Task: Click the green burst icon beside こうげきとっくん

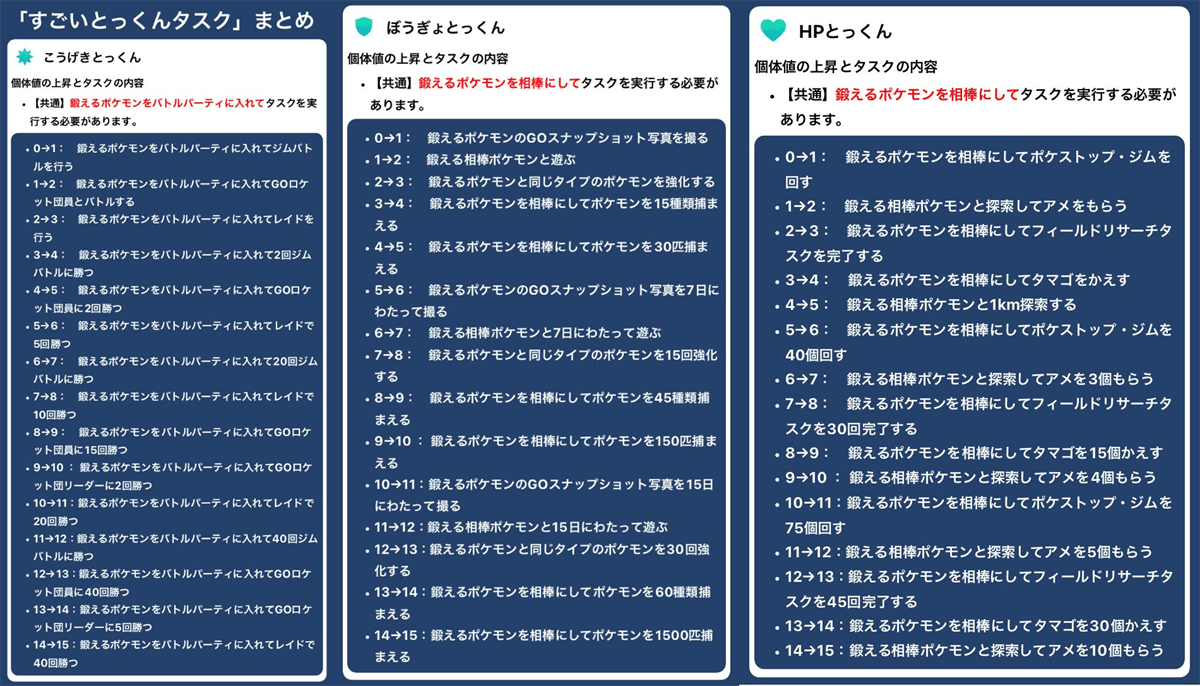Action: [24, 58]
